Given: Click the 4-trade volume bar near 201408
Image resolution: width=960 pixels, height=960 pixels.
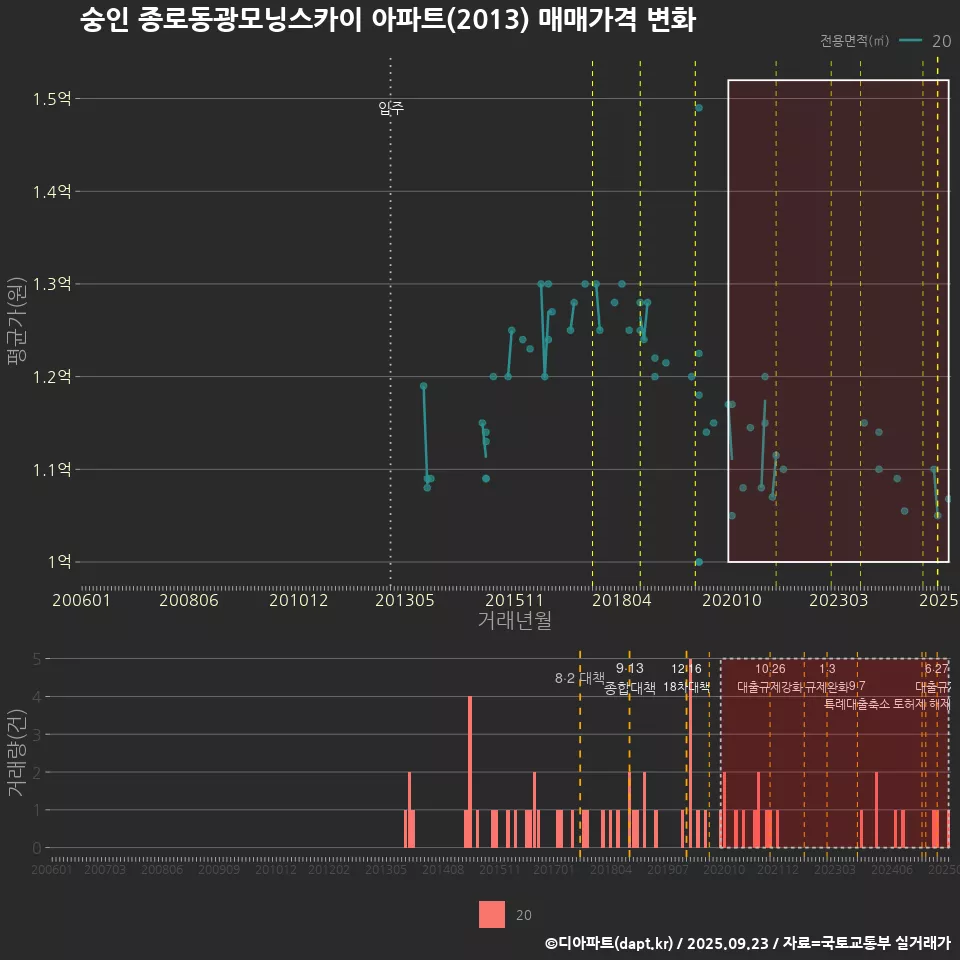Looking at the screenshot, I should [x=470, y=770].
